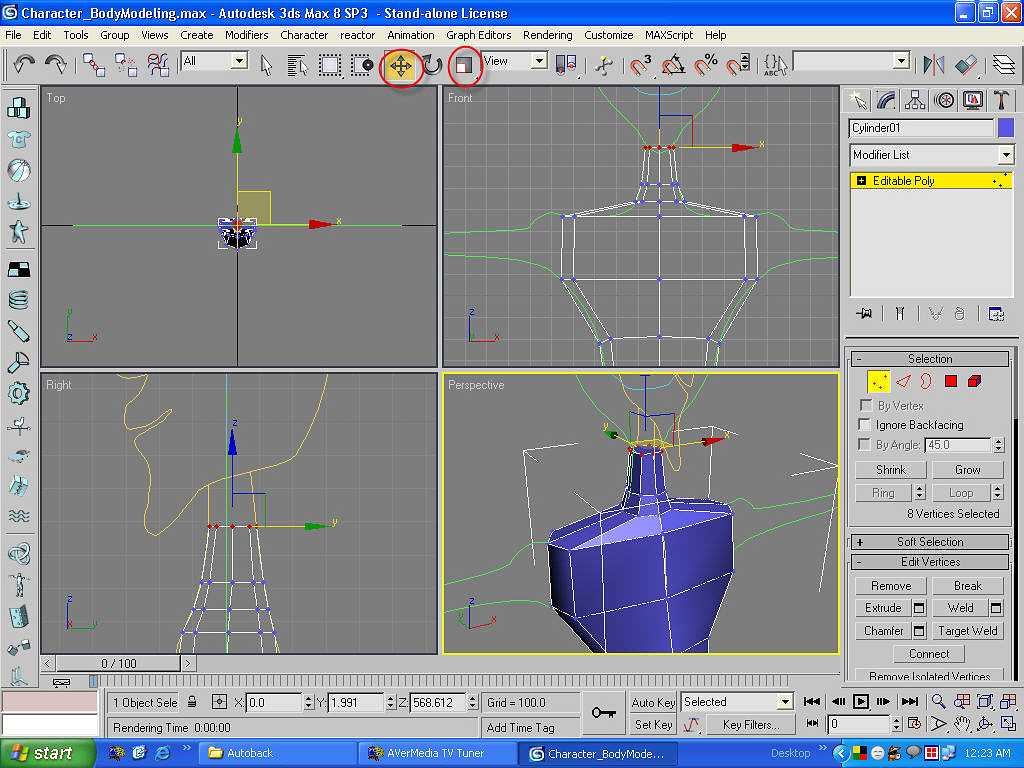Choose the Select Object arrow tool
1024x768 pixels.
266,65
